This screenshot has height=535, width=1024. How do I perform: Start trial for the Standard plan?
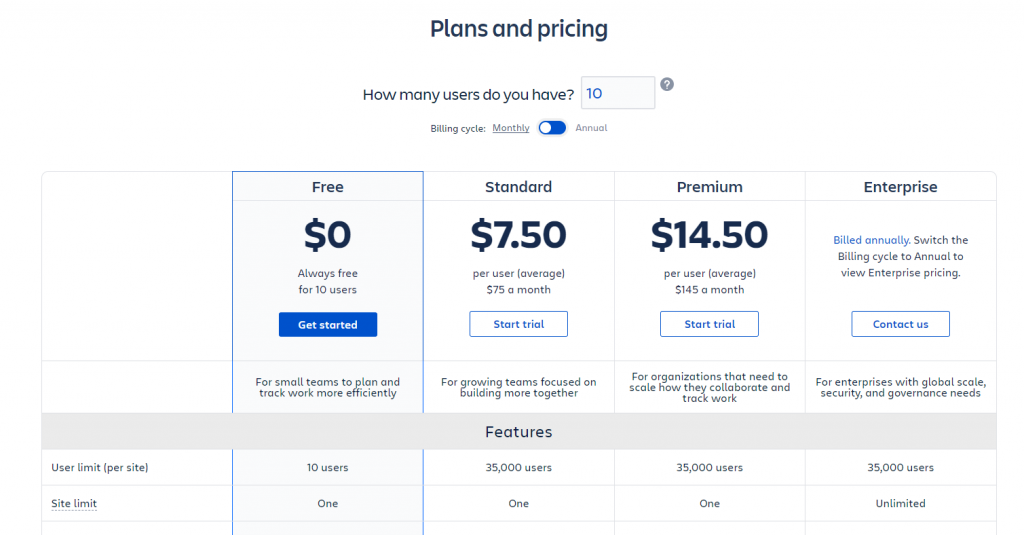pyautogui.click(x=519, y=324)
